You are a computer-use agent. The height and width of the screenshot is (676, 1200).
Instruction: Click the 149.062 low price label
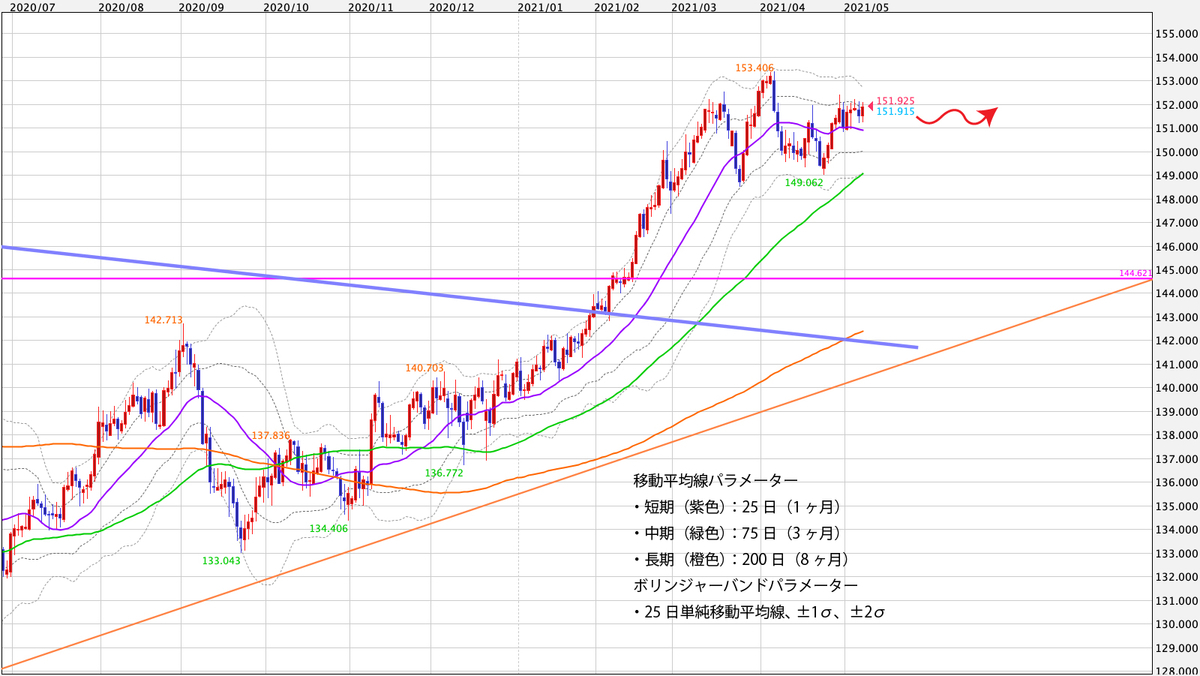pos(804,183)
